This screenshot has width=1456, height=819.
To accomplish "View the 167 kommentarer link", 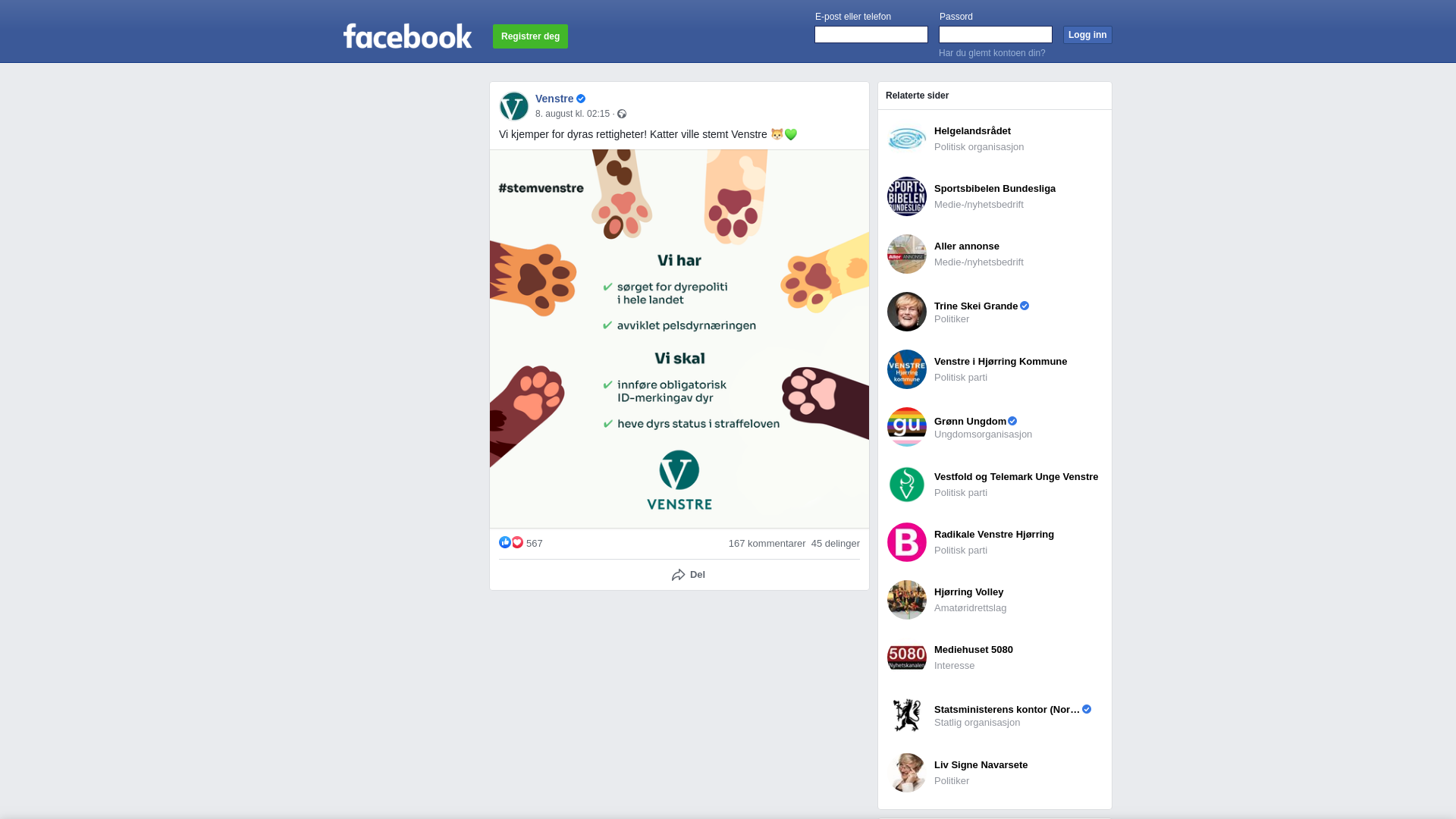I will pyautogui.click(x=767, y=544).
